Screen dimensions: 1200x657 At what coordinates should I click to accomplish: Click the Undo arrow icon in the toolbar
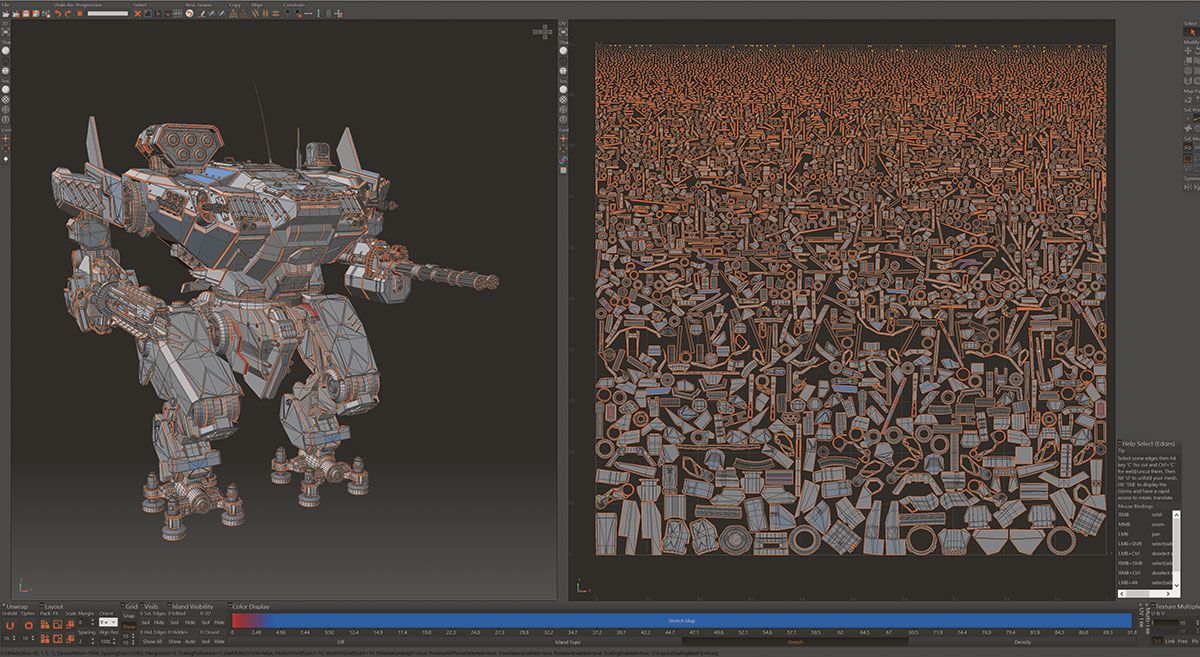(x=58, y=13)
